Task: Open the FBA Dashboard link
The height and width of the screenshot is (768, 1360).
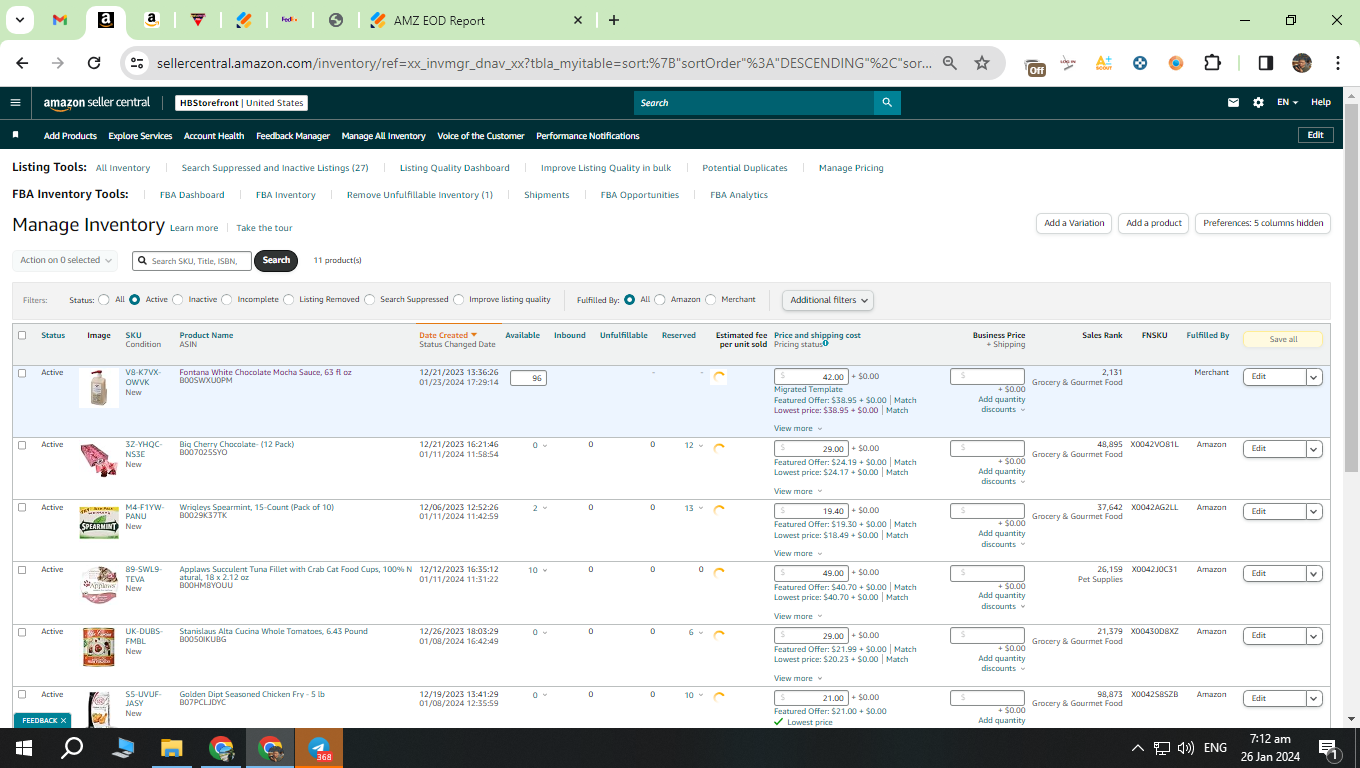Action: pos(192,195)
